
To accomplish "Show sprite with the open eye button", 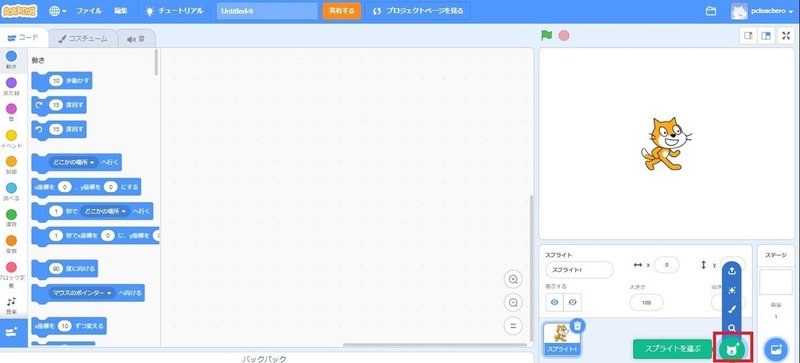I will pyautogui.click(x=555, y=302).
